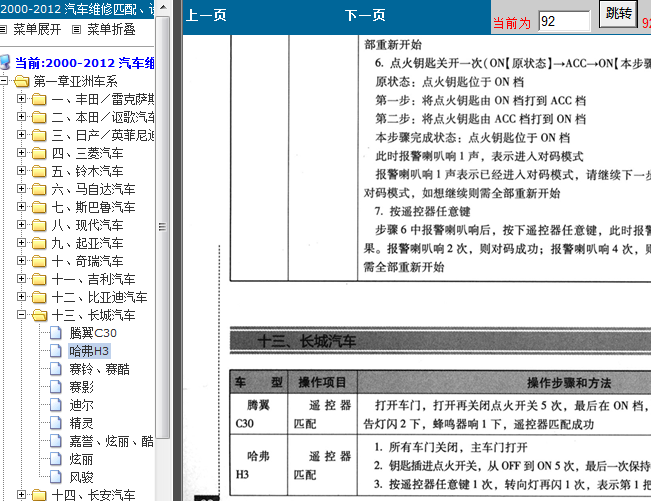Click the folder icon of 十四、长安汽车
Image resolution: width=651 pixels, height=501 pixels.
tap(39, 495)
